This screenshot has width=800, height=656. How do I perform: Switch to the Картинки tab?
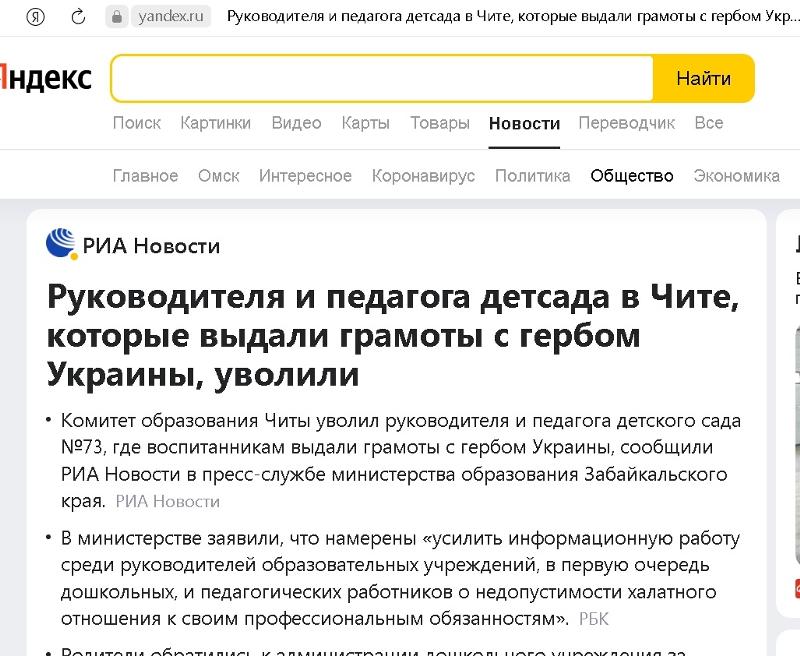click(x=215, y=123)
